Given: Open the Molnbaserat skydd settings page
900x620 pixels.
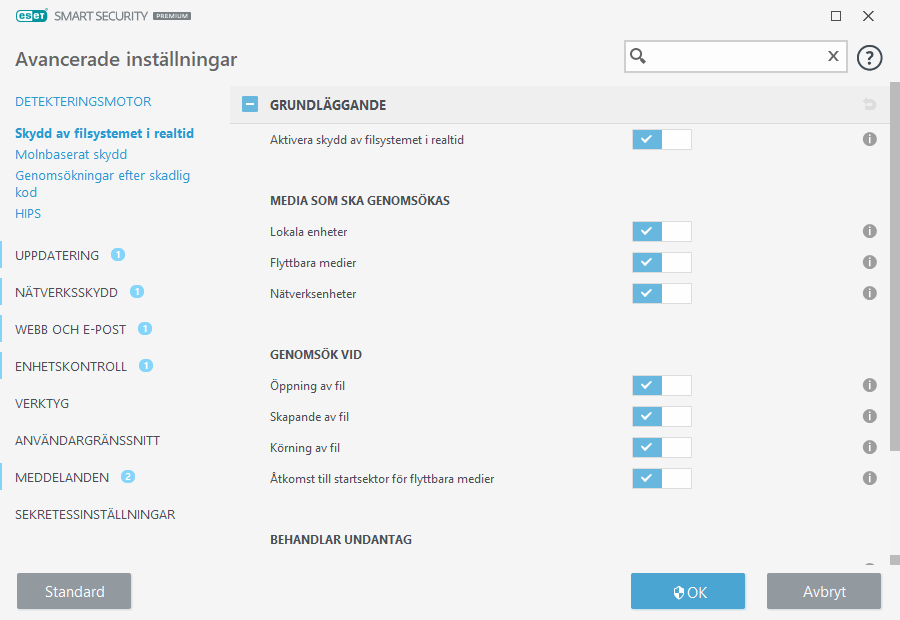Looking at the screenshot, I should (71, 155).
